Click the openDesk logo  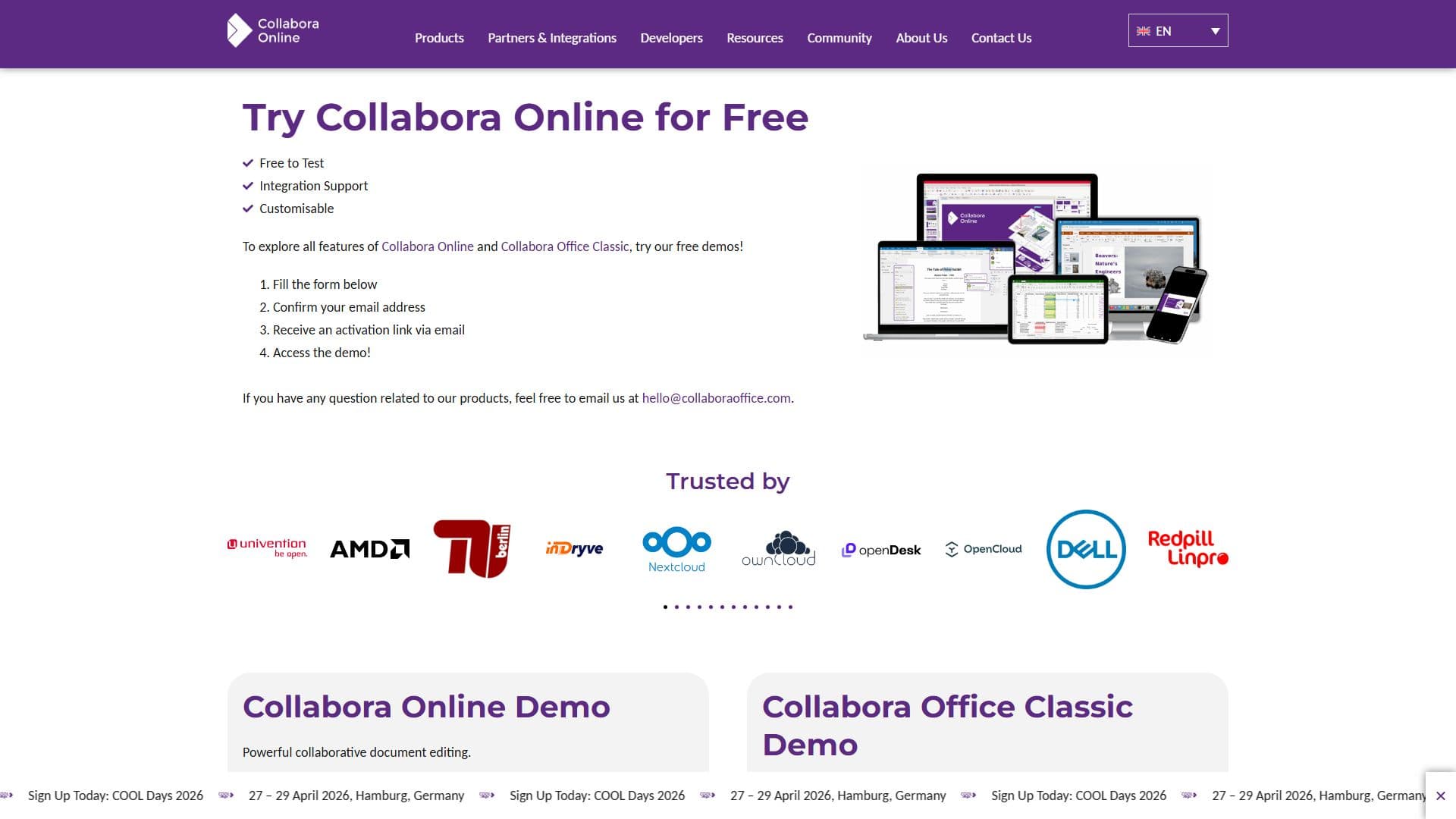[x=881, y=550]
